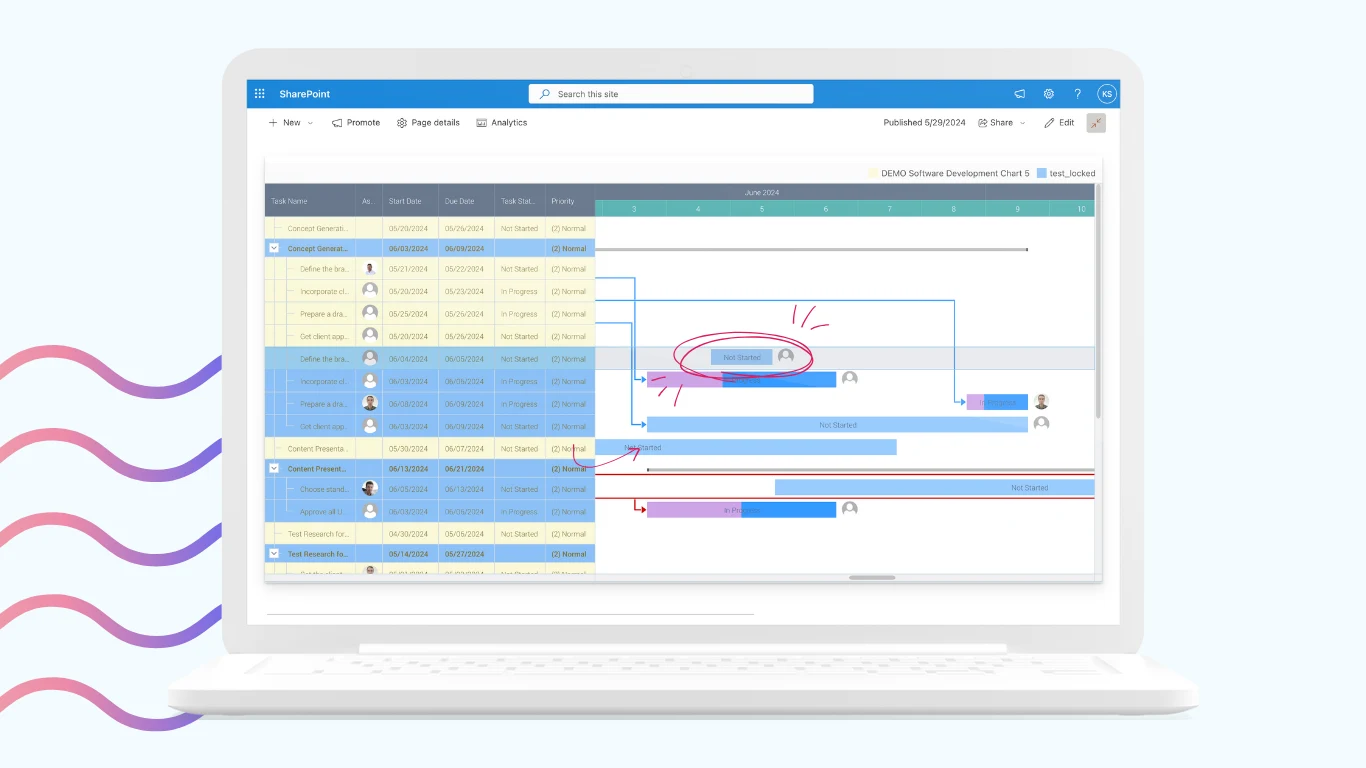Click the horizontal scrollbar thumb below the chart
Screen dimensions: 1366x768
click(x=872, y=577)
